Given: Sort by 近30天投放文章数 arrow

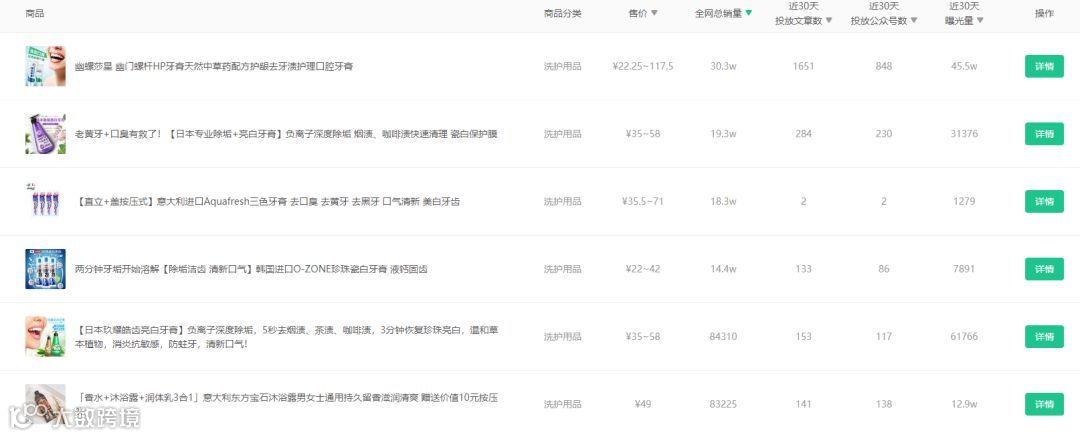Looking at the screenshot, I should [x=829, y=21].
